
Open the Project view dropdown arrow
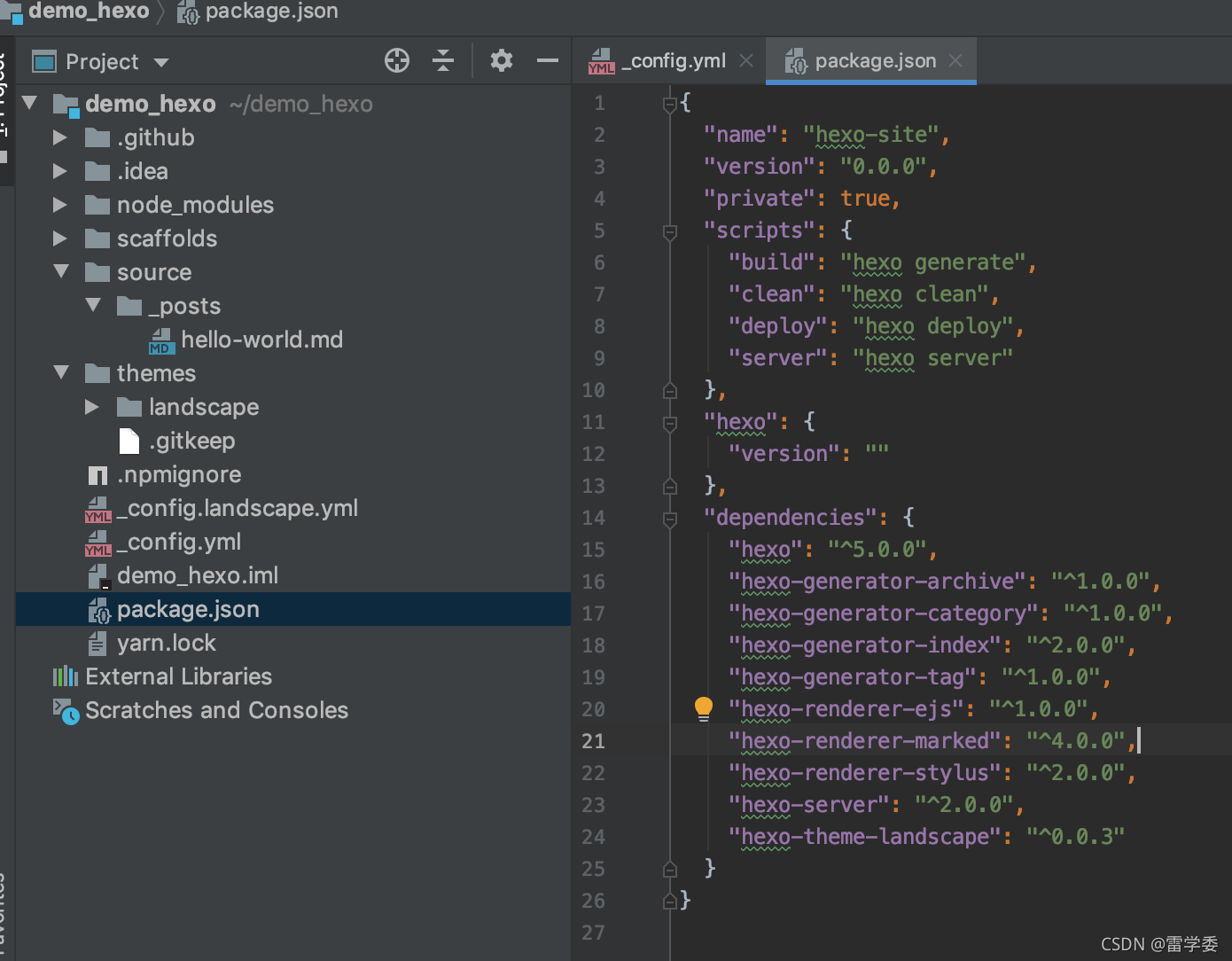tap(161, 63)
